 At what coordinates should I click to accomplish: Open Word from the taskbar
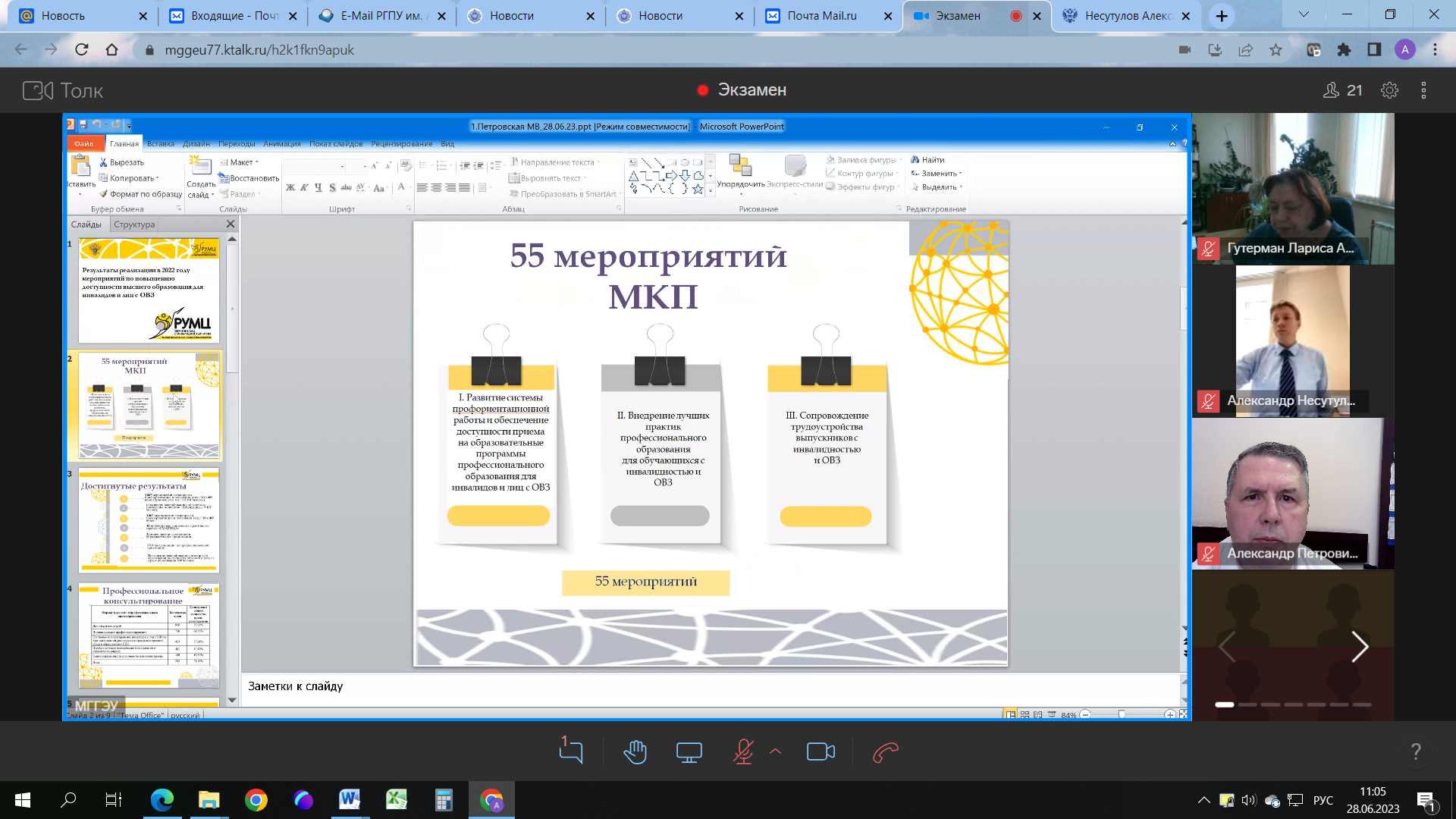(x=349, y=799)
